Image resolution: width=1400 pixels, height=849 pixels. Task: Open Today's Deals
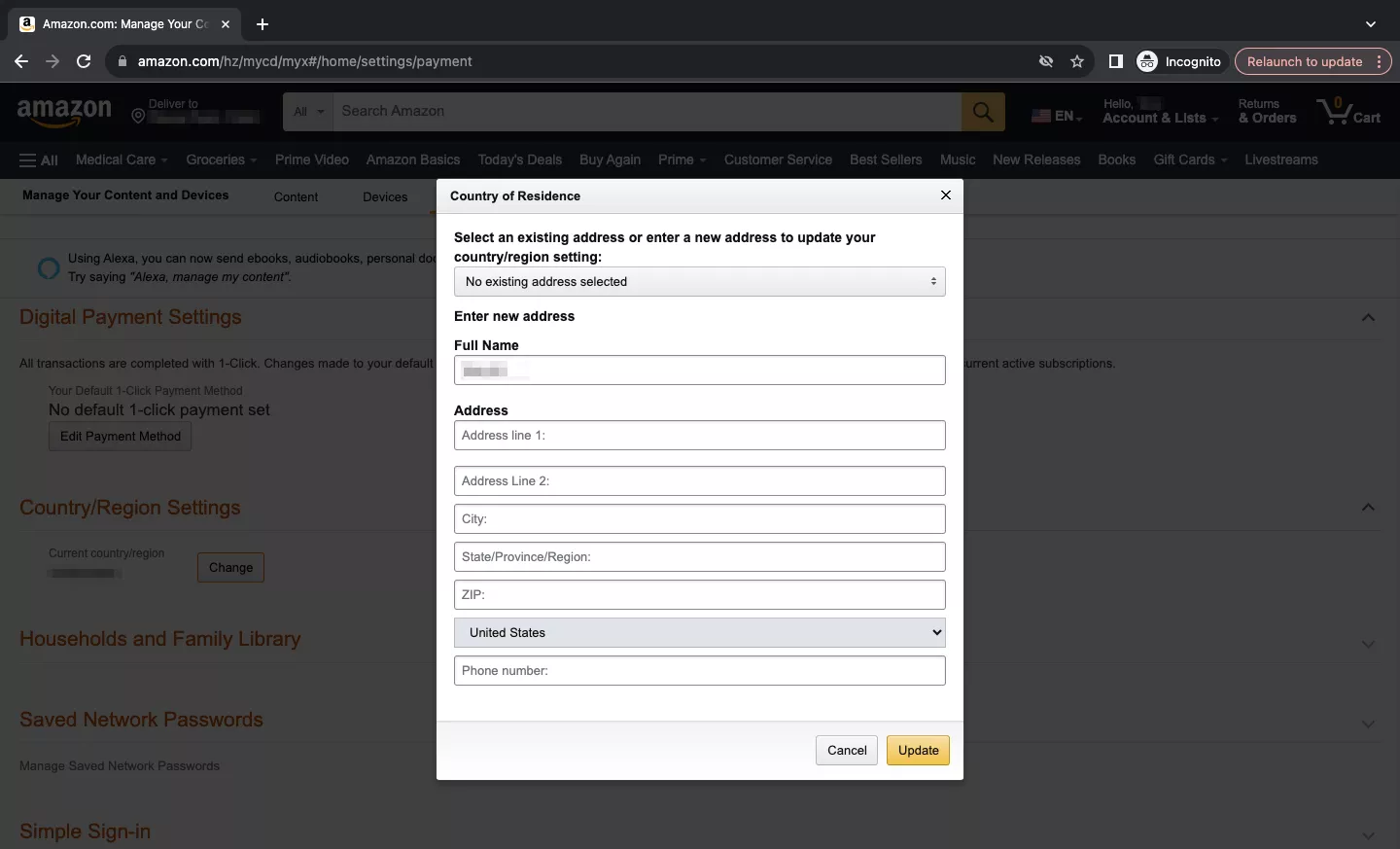point(519,159)
